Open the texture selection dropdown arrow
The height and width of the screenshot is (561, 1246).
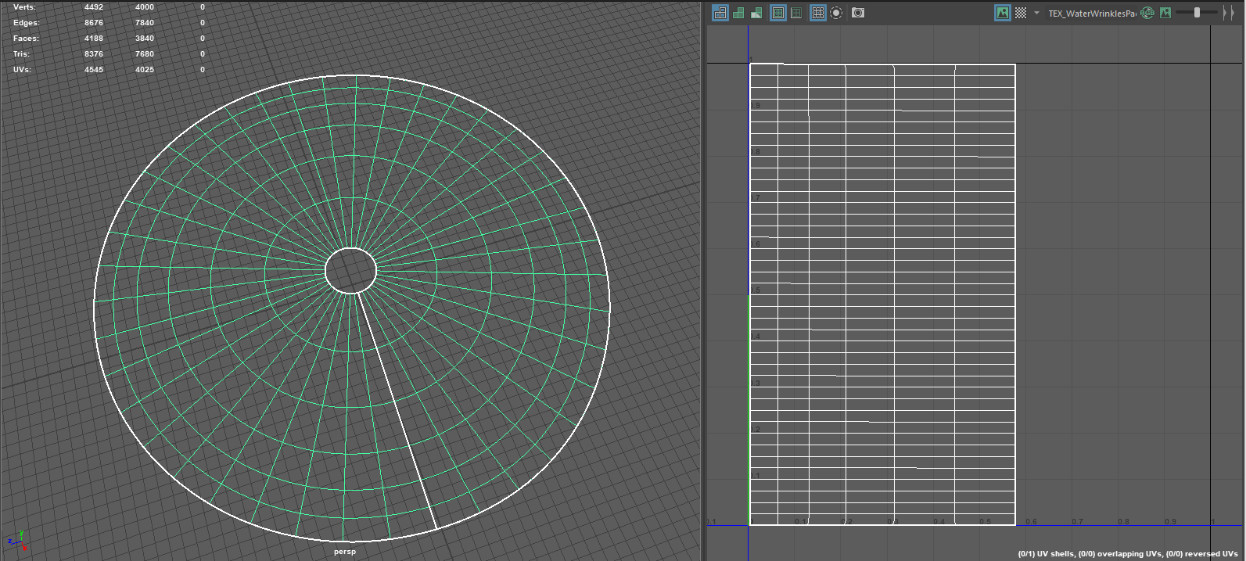click(x=1037, y=13)
